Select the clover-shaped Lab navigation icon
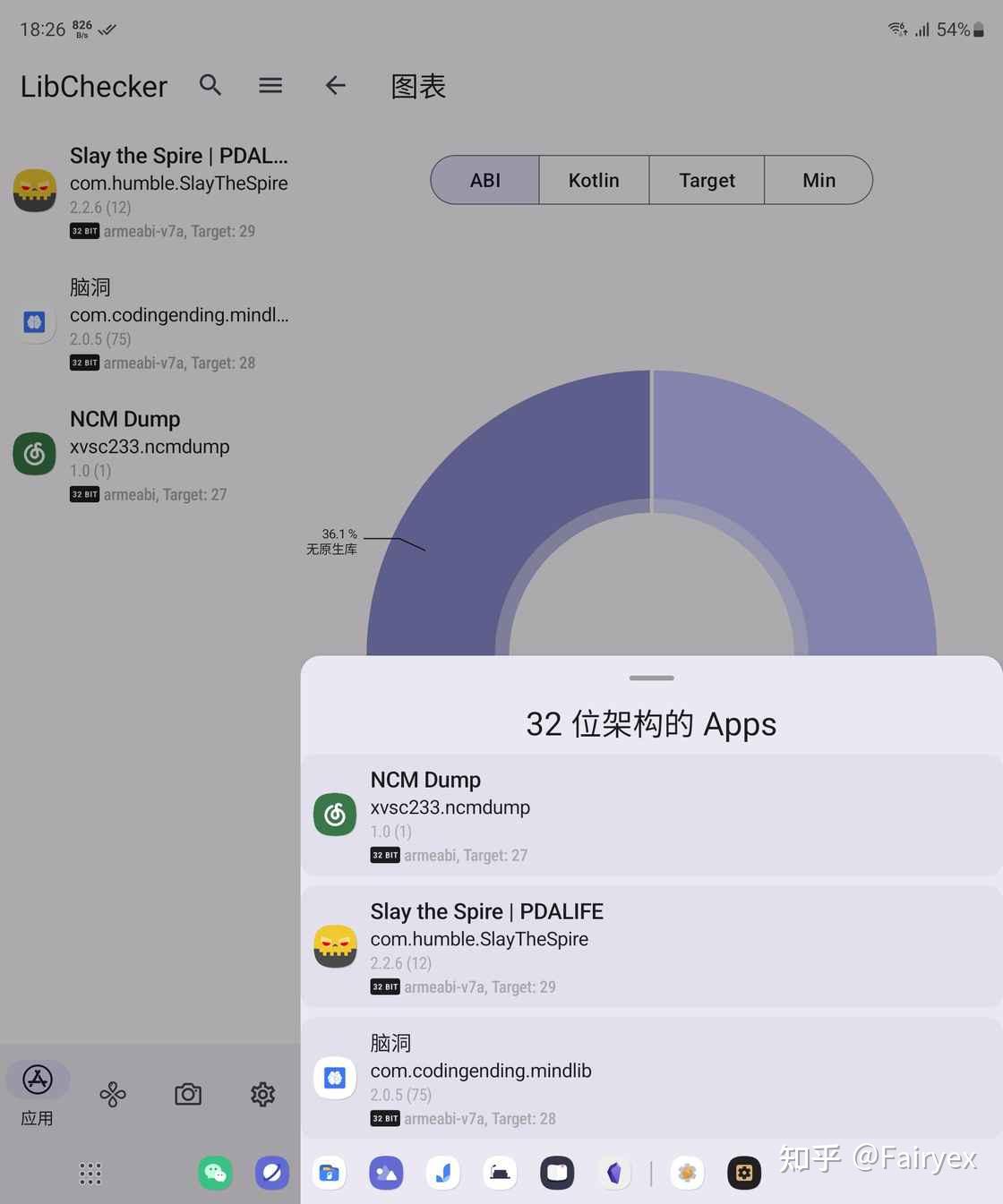The width and height of the screenshot is (1003, 1204). tap(113, 1094)
